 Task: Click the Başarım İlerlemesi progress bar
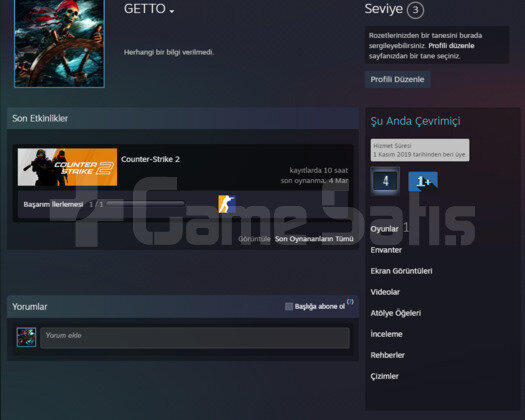click(145, 203)
